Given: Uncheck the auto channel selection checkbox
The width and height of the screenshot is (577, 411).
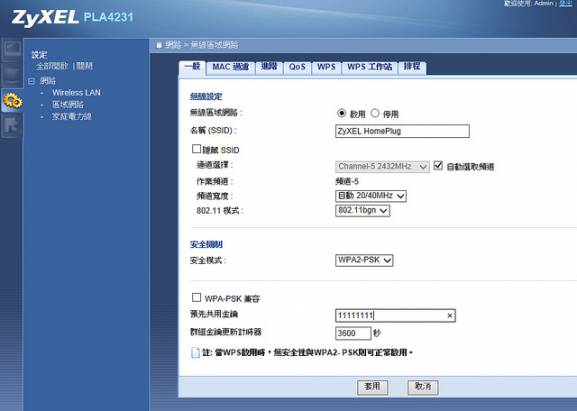Looking at the screenshot, I should (x=438, y=165).
